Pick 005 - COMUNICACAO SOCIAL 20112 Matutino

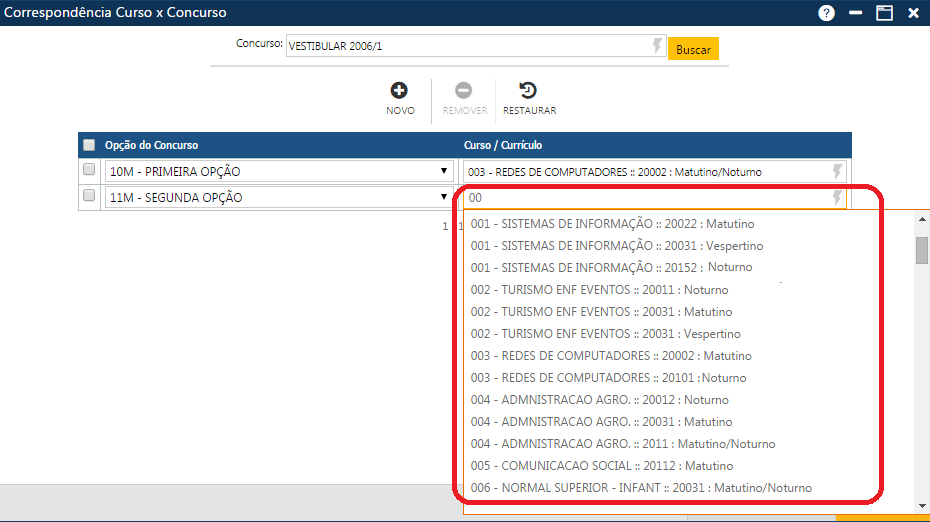[x=601, y=466]
